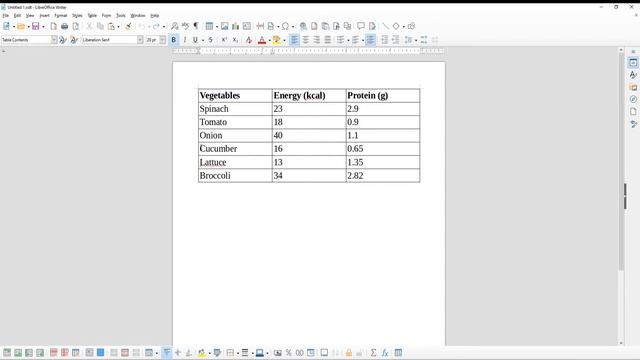Click the Font Name input field
This screenshot has width=640, height=360.
tap(109, 40)
